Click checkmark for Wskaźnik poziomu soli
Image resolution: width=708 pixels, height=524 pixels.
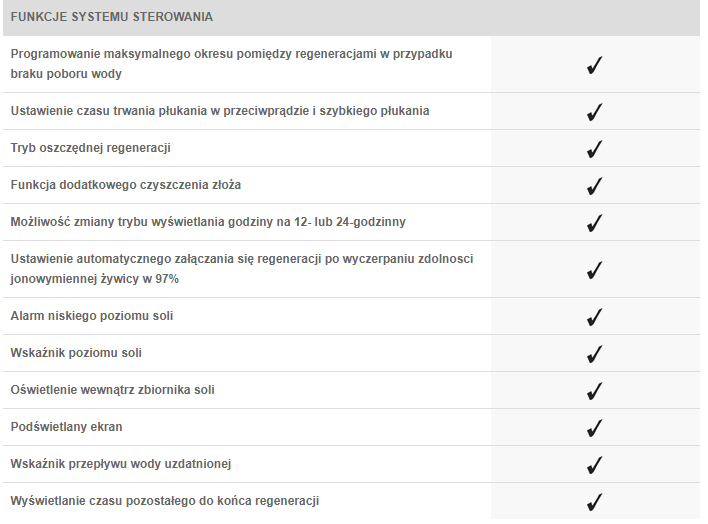595,354
